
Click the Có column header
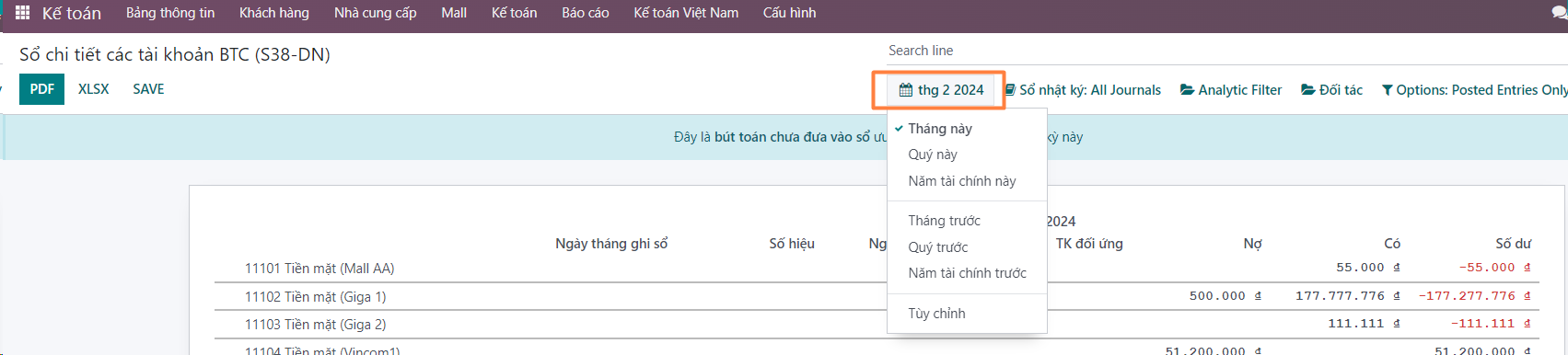pyautogui.click(x=1392, y=244)
